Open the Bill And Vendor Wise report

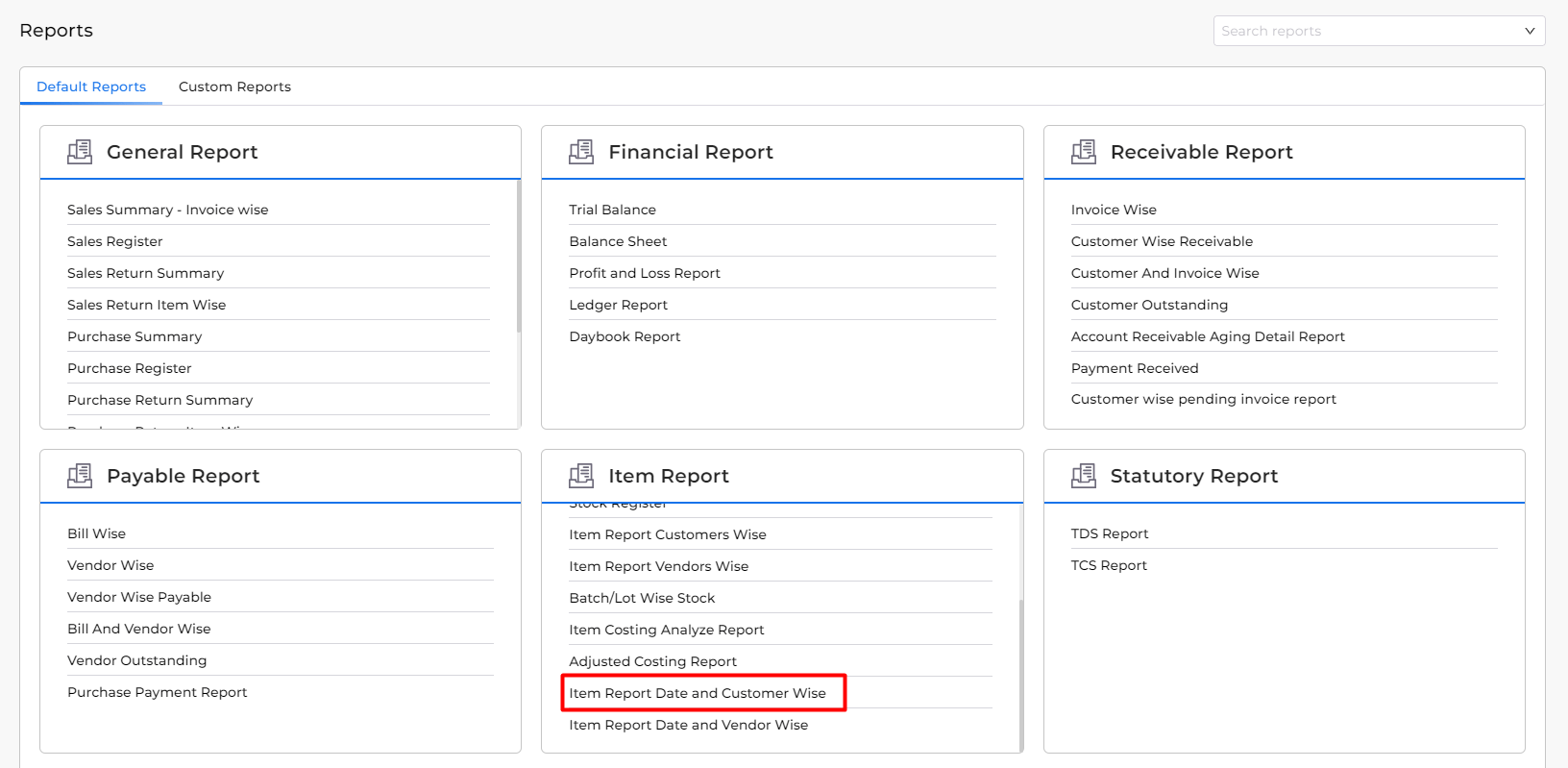(x=139, y=629)
